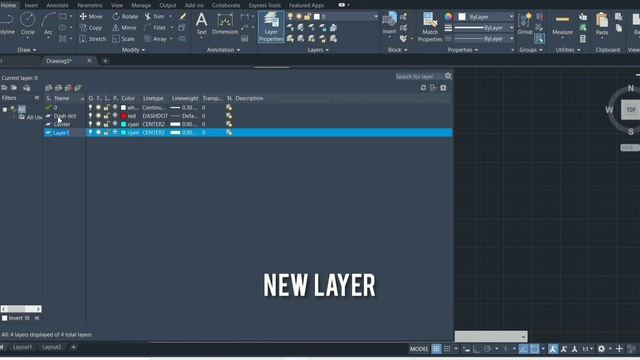
Task: Click the Scale tool
Action: [123, 39]
